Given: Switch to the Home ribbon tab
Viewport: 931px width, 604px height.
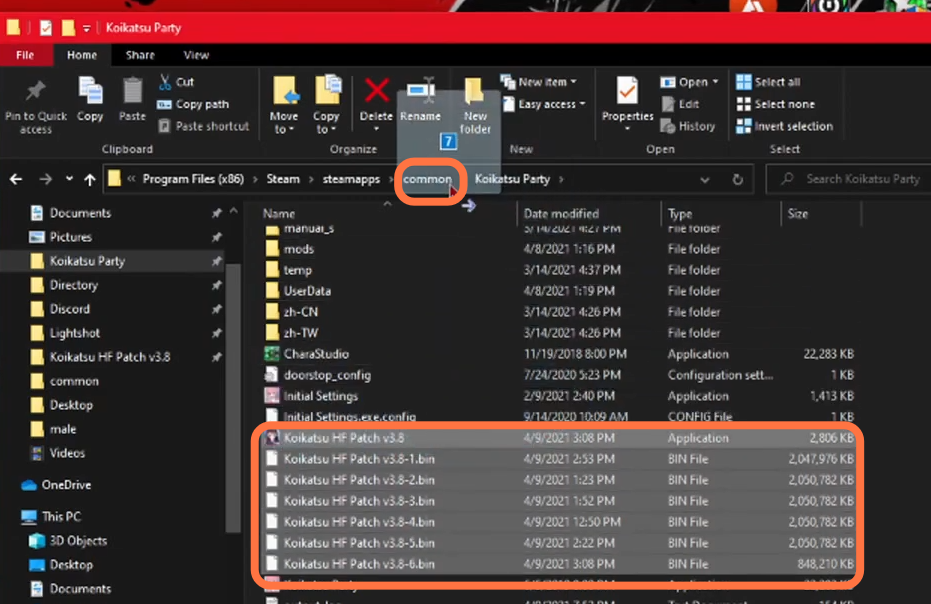Looking at the screenshot, I should click(x=82, y=55).
